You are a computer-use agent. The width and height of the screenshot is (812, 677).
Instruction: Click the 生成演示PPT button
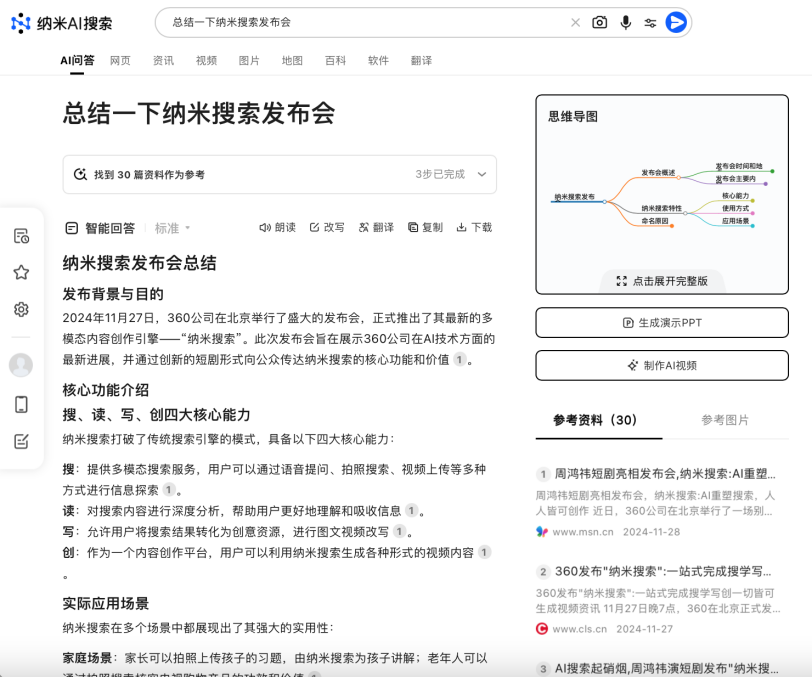tap(662, 323)
